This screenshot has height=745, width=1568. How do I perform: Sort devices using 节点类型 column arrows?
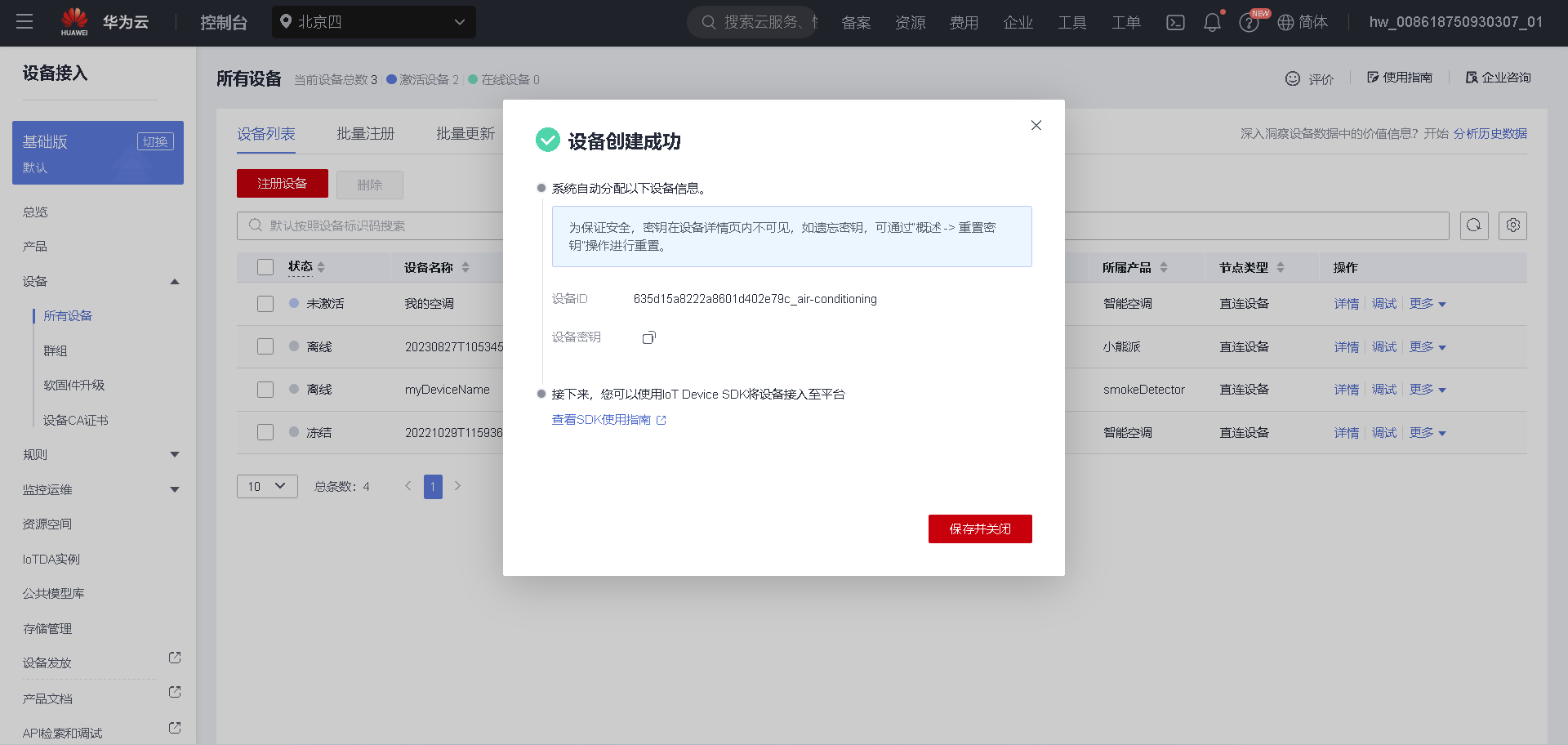pyautogui.click(x=1280, y=266)
